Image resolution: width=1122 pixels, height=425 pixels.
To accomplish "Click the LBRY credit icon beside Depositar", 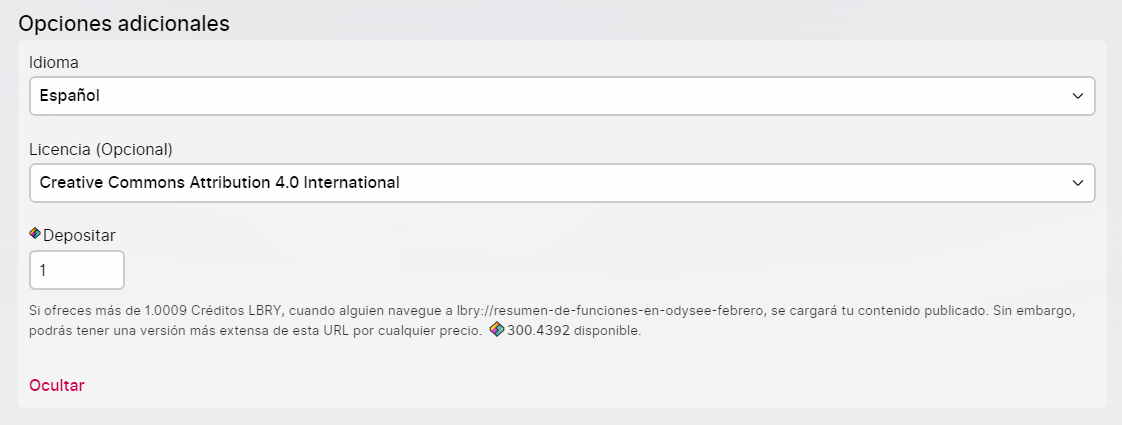I will [x=35, y=233].
